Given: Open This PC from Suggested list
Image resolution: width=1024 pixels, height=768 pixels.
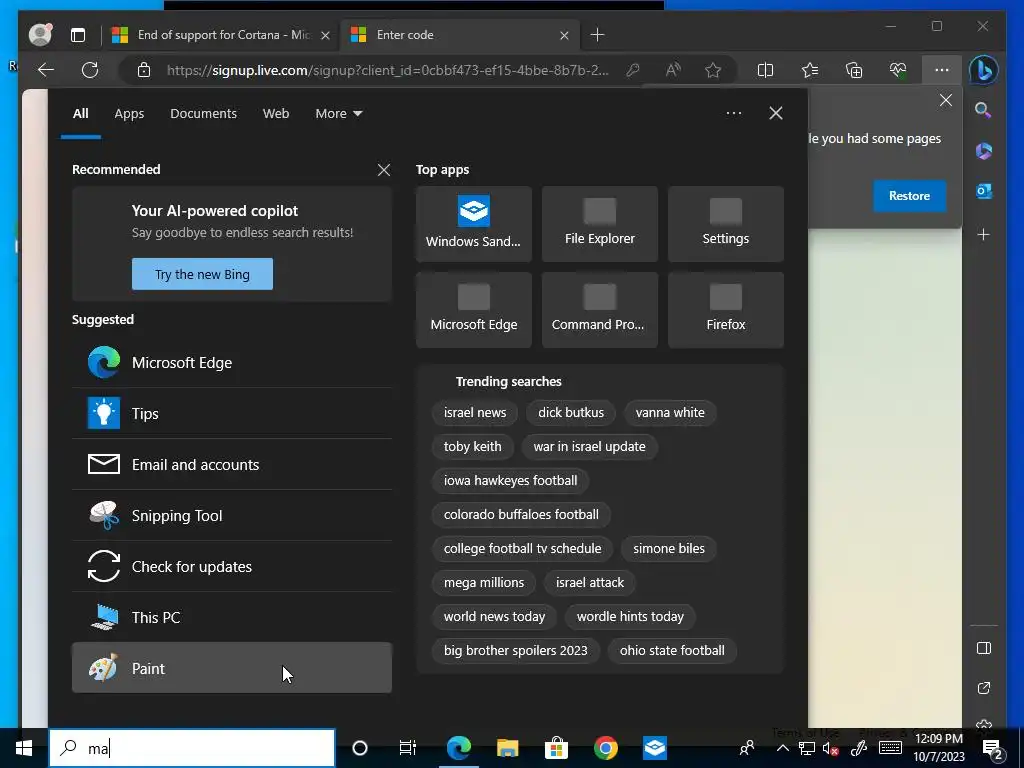Looking at the screenshot, I should coord(232,617).
